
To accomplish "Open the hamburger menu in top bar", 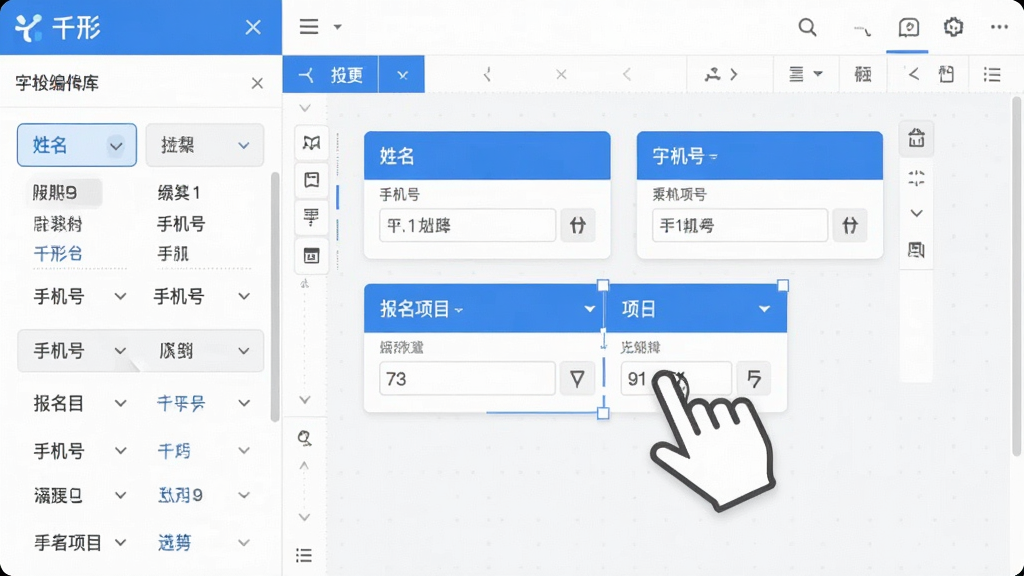I will coord(309,27).
